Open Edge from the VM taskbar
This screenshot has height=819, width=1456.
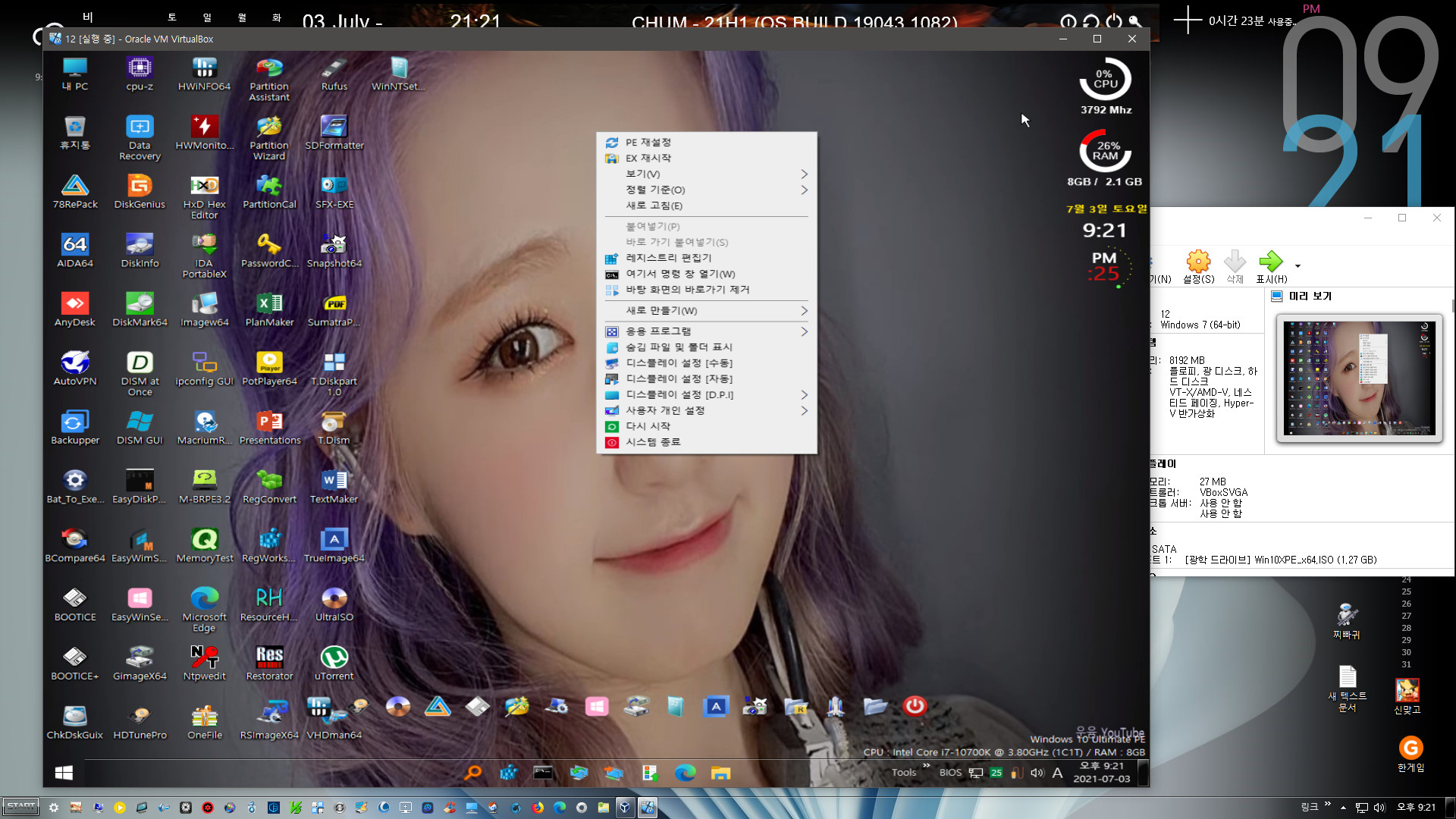[686, 773]
